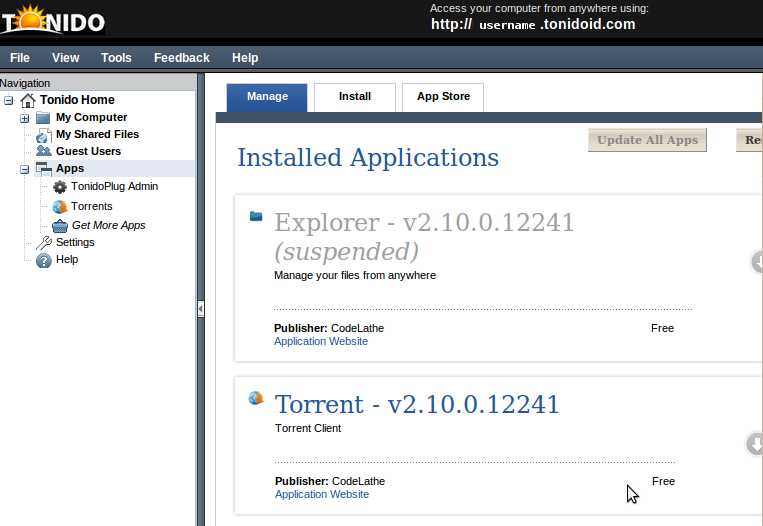Open the Feedback menu
This screenshot has height=526, width=763.
click(181, 58)
